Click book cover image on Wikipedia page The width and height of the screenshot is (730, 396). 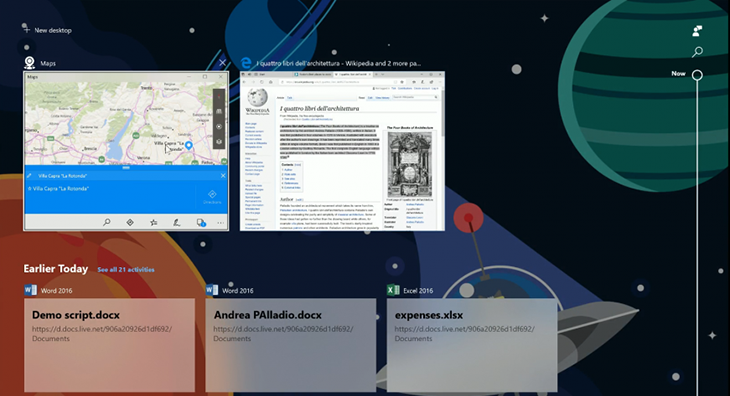coord(410,164)
